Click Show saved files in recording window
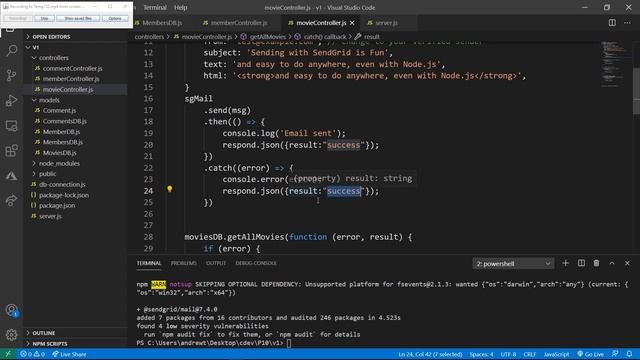This screenshot has width=640, height=360. coord(78,18)
